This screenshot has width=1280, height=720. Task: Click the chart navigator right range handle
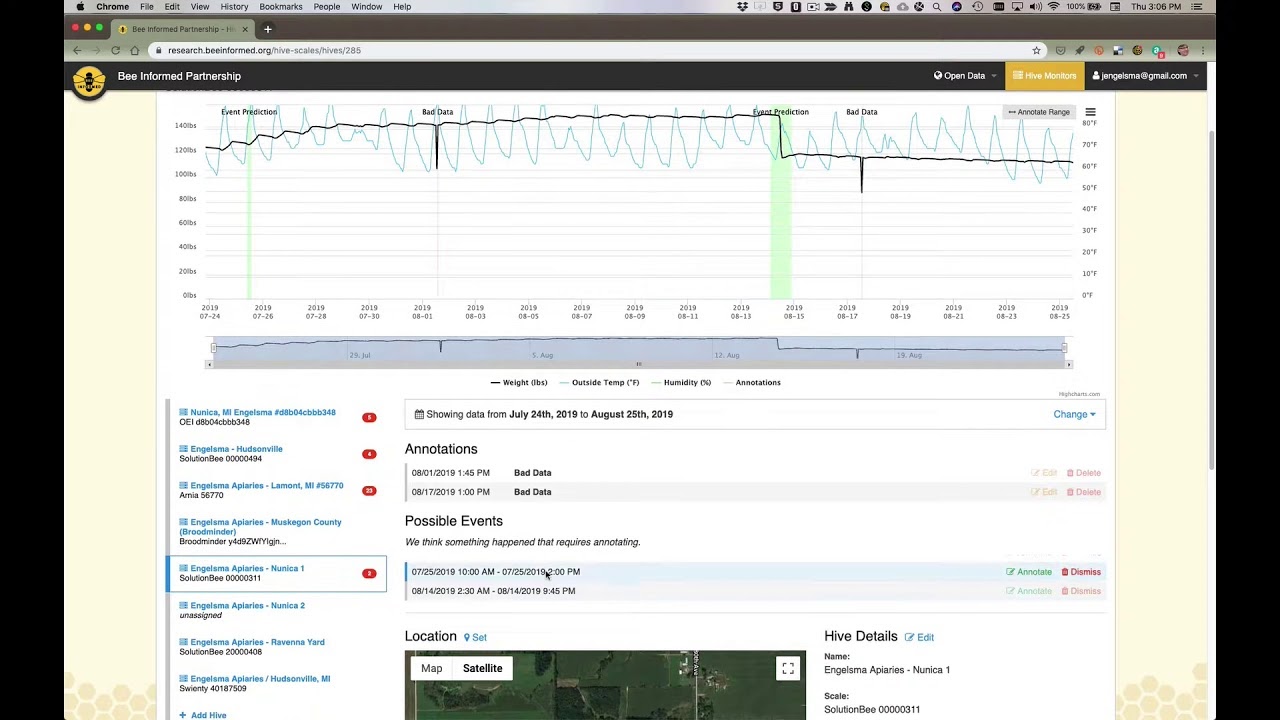coord(1065,348)
